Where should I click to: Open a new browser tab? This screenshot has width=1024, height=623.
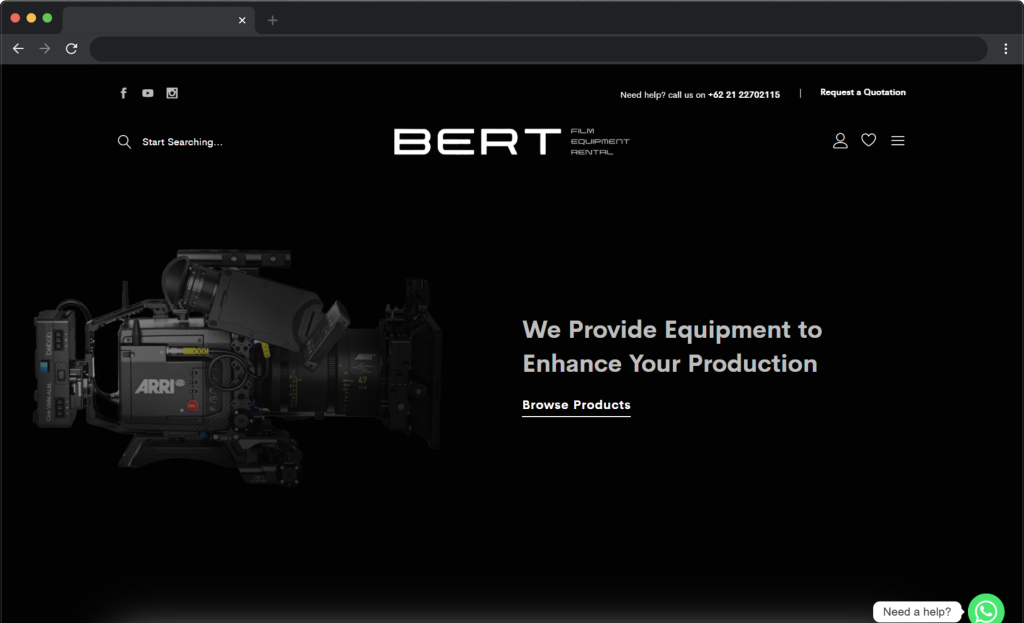pyautogui.click(x=272, y=20)
